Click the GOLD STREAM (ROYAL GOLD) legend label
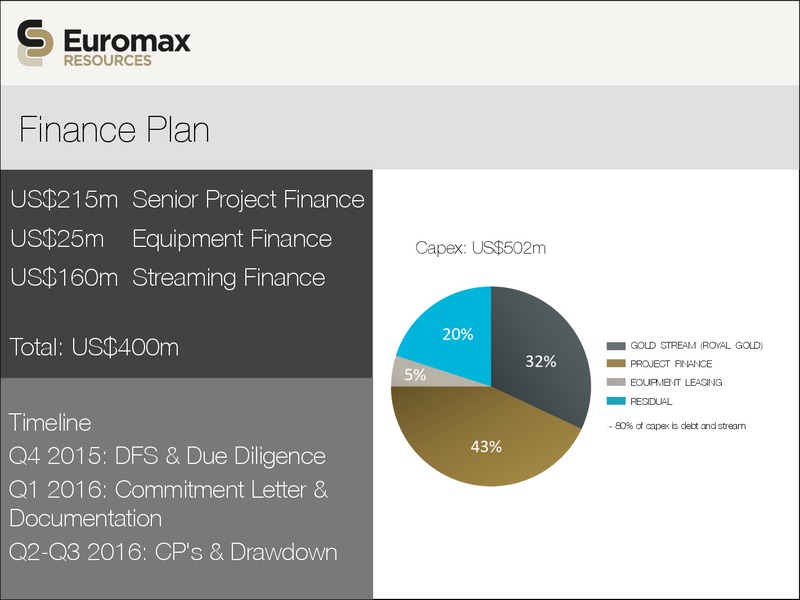The width and height of the screenshot is (800, 600). point(697,345)
